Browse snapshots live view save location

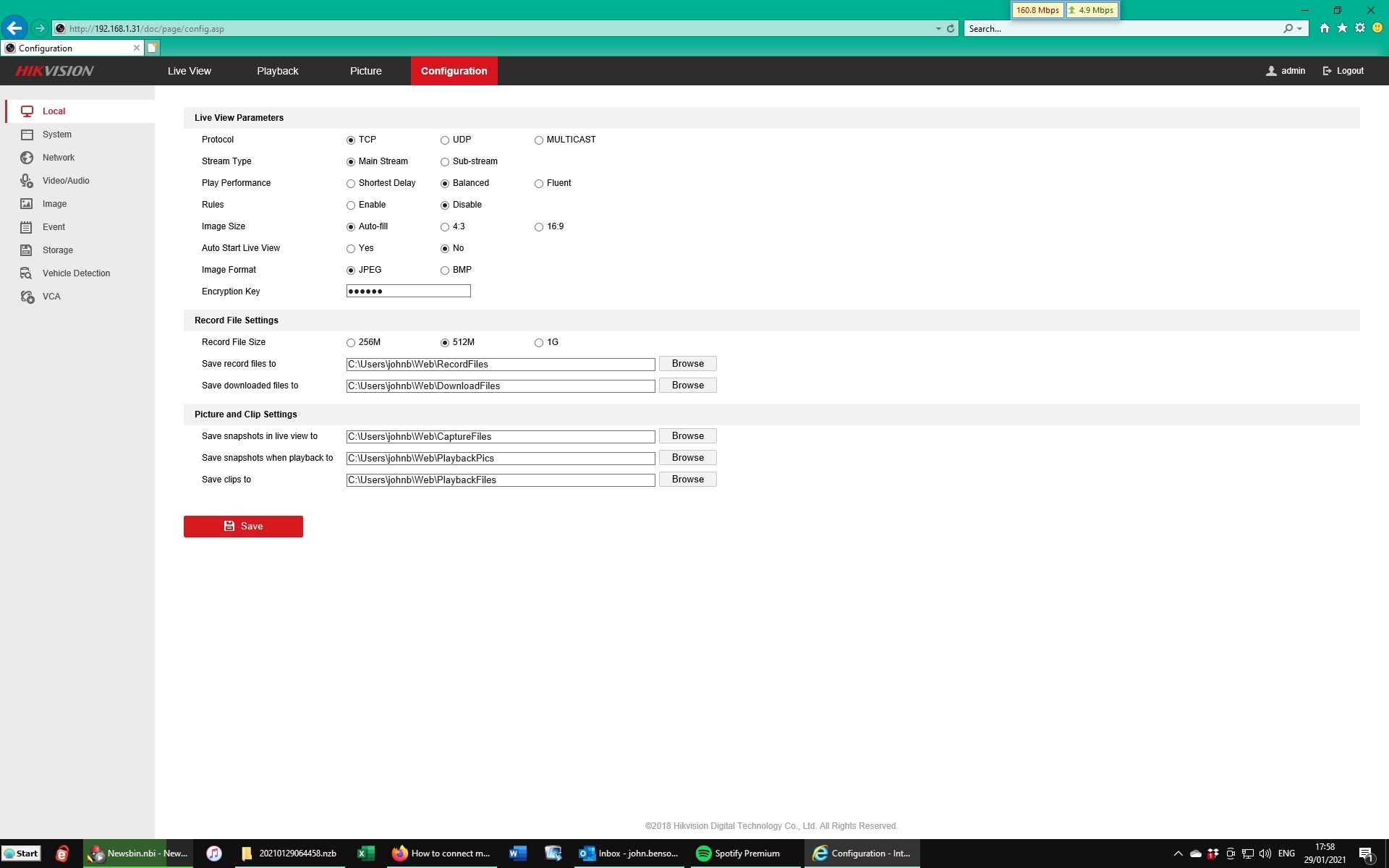coord(688,436)
